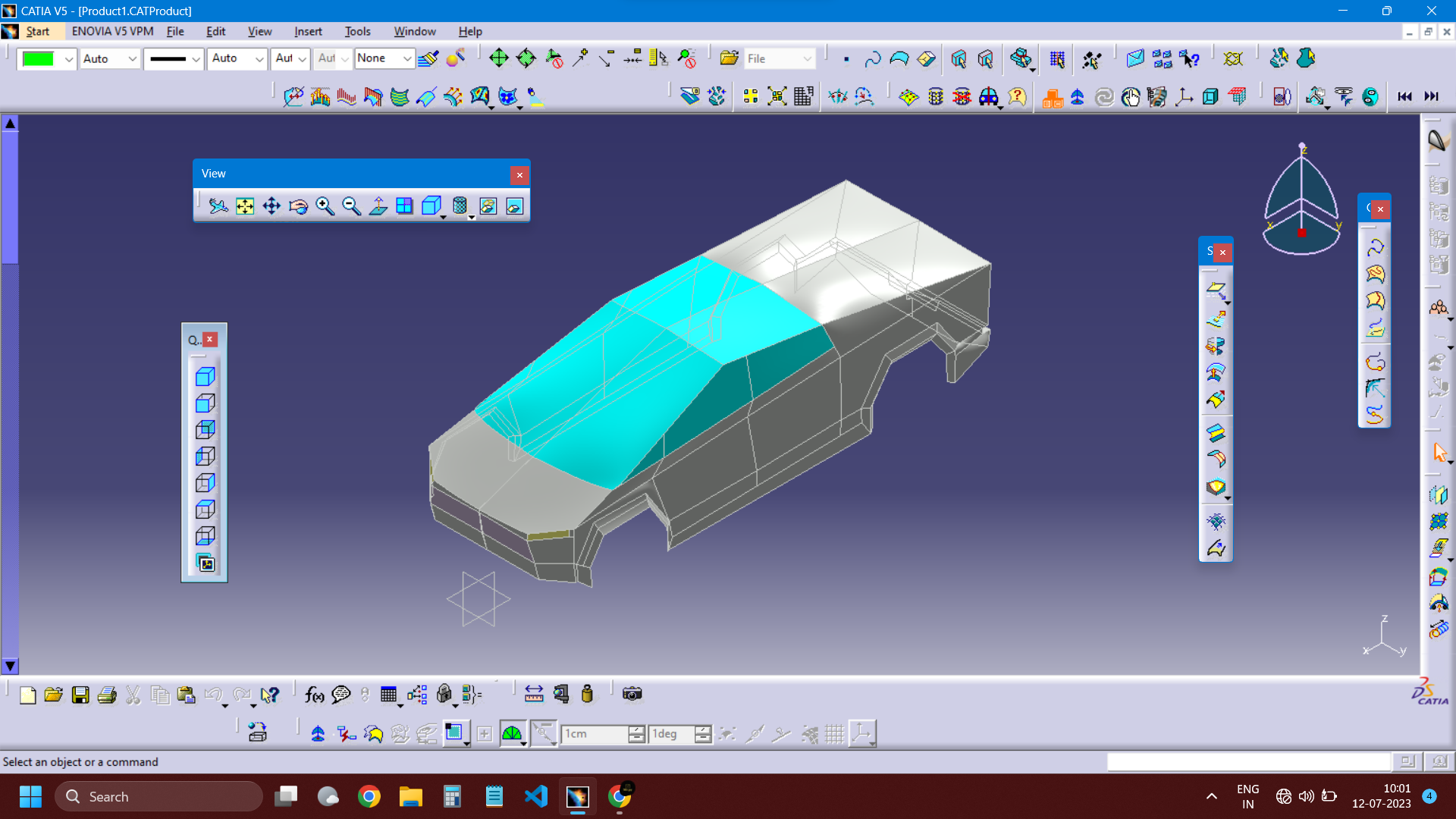1456x819 pixels.
Task: Click the camera Capture icon in bottom toolbar
Action: 632,694
